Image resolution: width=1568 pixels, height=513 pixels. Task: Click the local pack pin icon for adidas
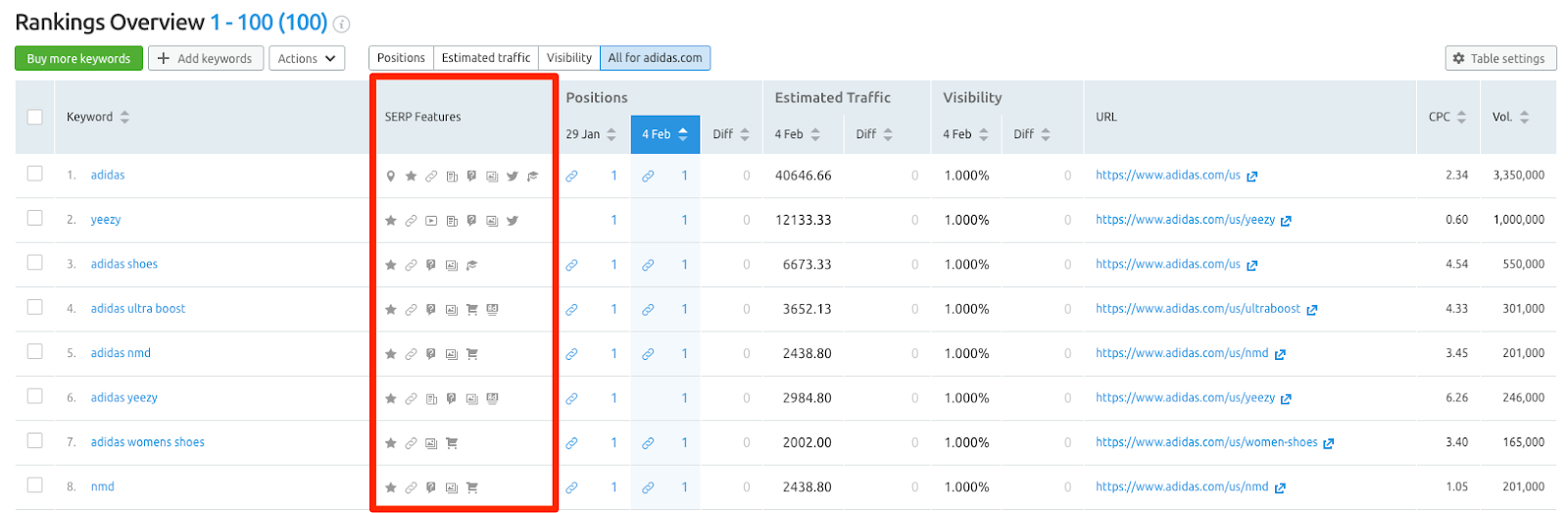(391, 177)
